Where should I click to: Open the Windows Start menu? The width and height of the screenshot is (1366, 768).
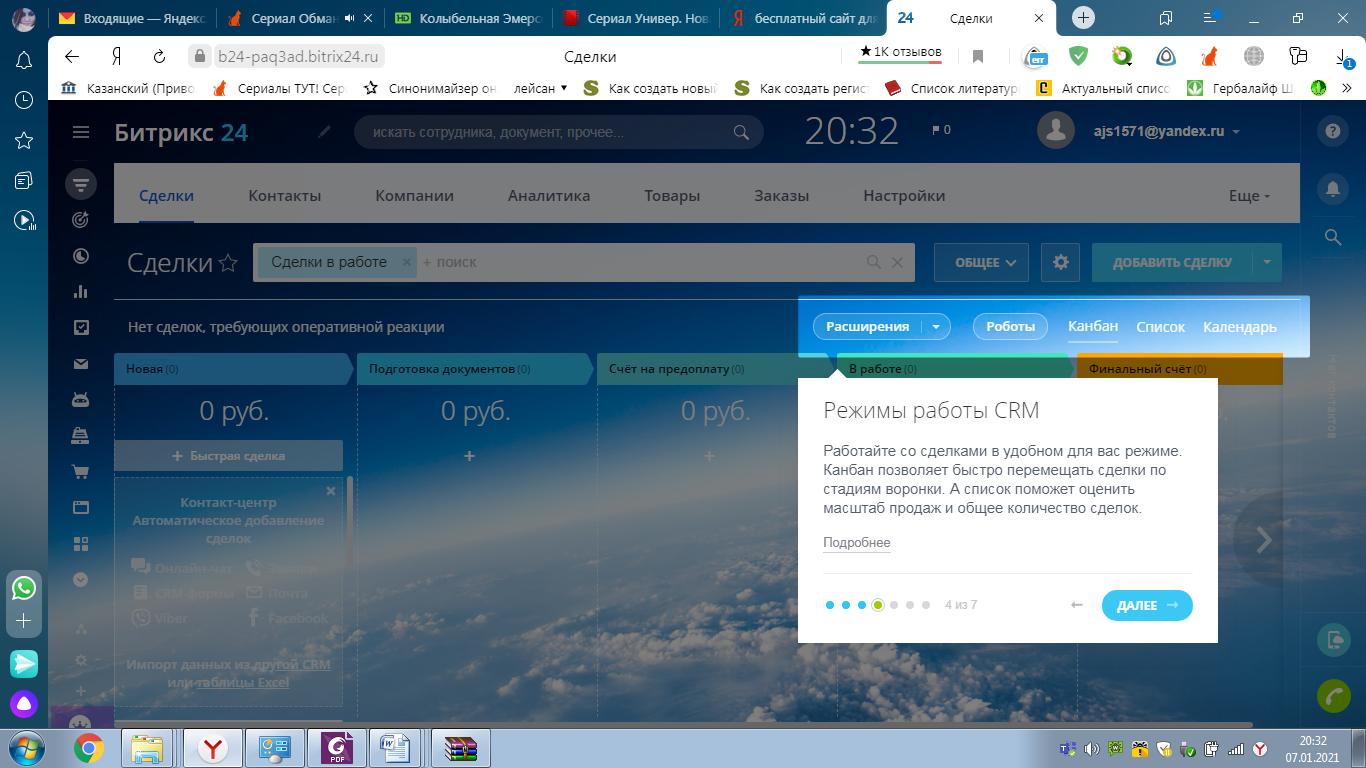[24, 747]
